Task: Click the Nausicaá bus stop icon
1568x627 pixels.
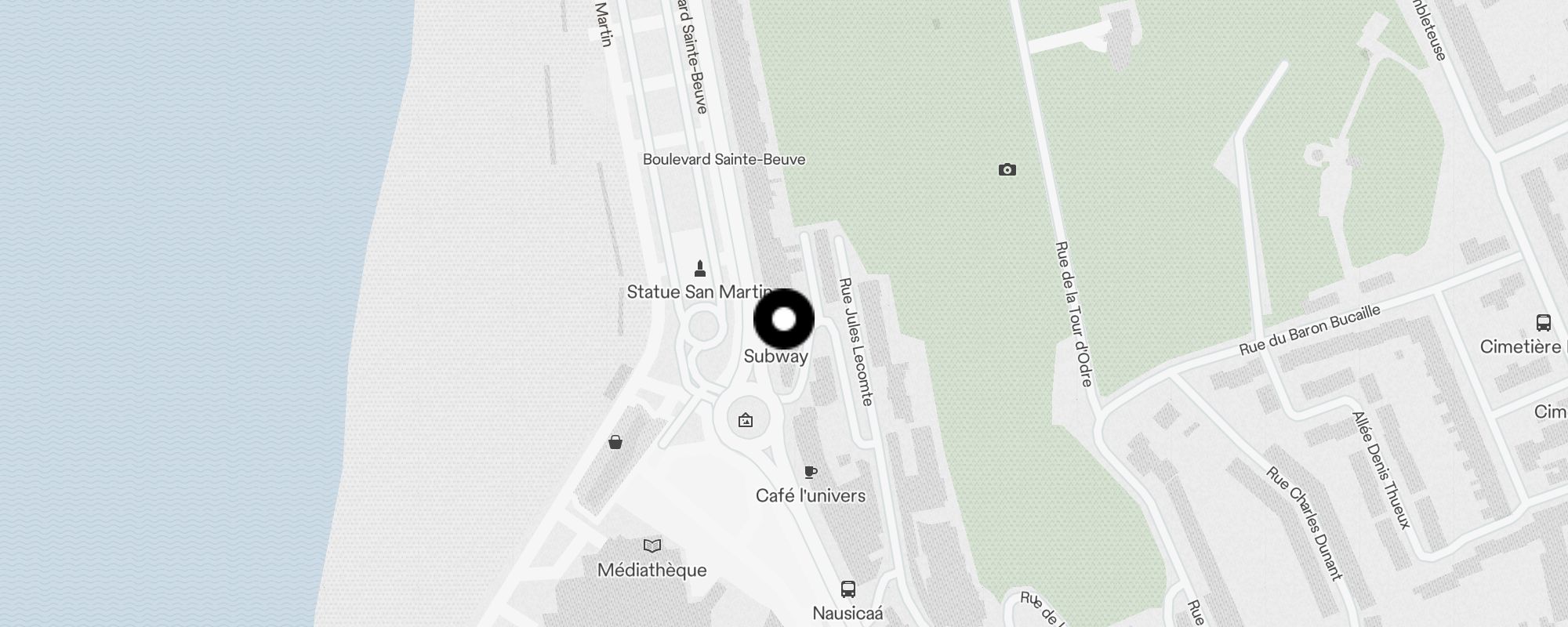Action: (x=848, y=589)
